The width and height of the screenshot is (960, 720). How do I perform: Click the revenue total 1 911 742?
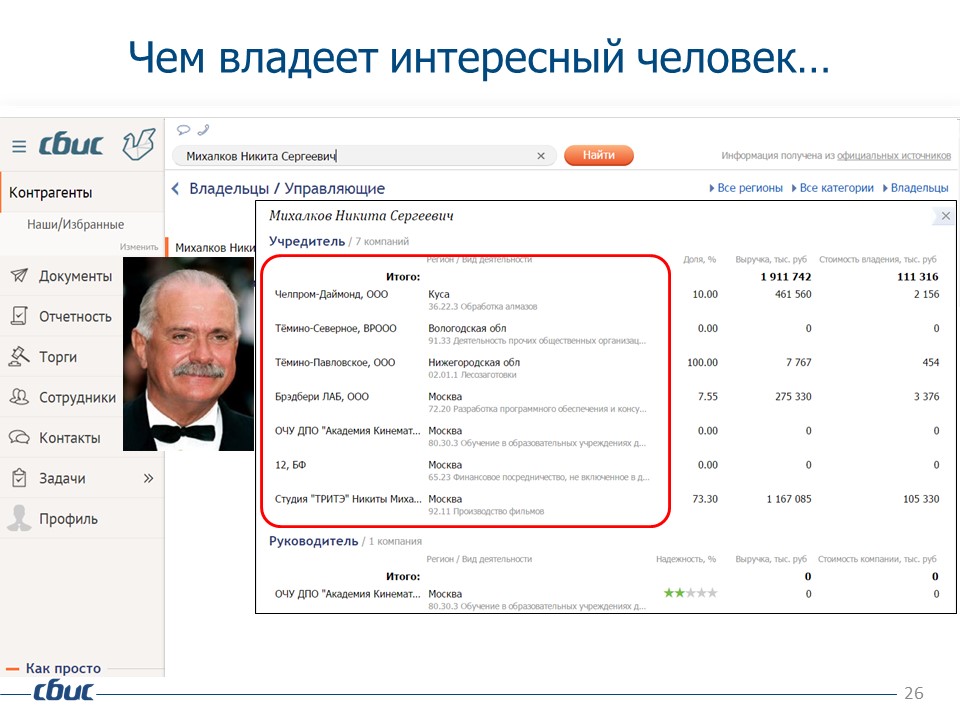(786, 277)
